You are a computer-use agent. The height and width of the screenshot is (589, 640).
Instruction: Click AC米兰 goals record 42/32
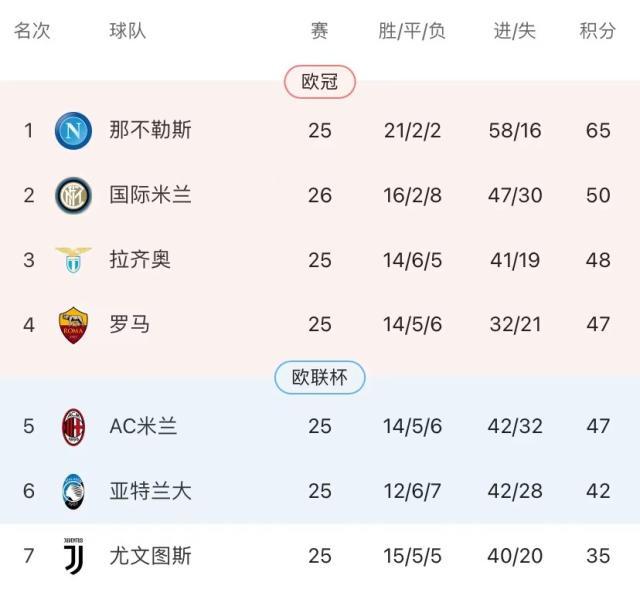pyautogui.click(x=516, y=427)
